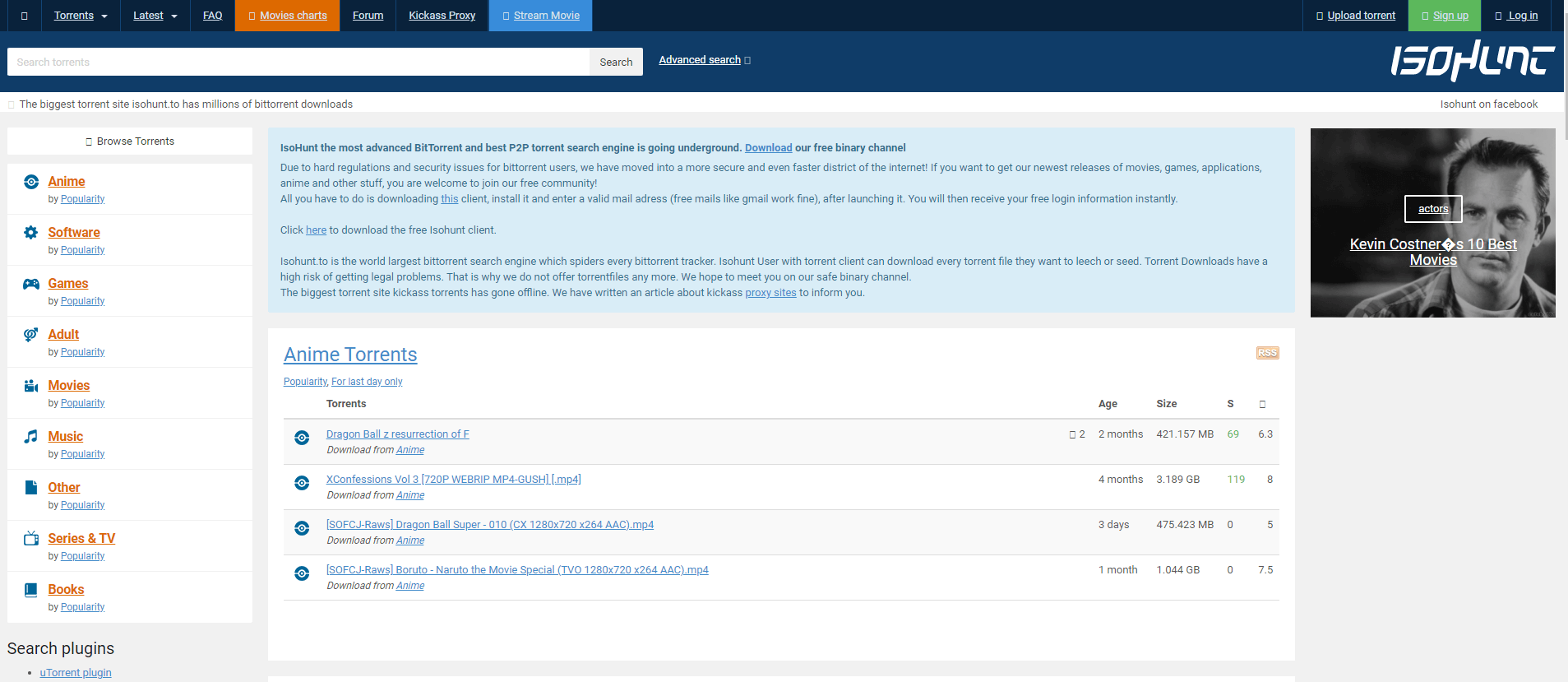Click Isohunt on facebook text
This screenshot has height=682, width=1568.
[1488, 104]
